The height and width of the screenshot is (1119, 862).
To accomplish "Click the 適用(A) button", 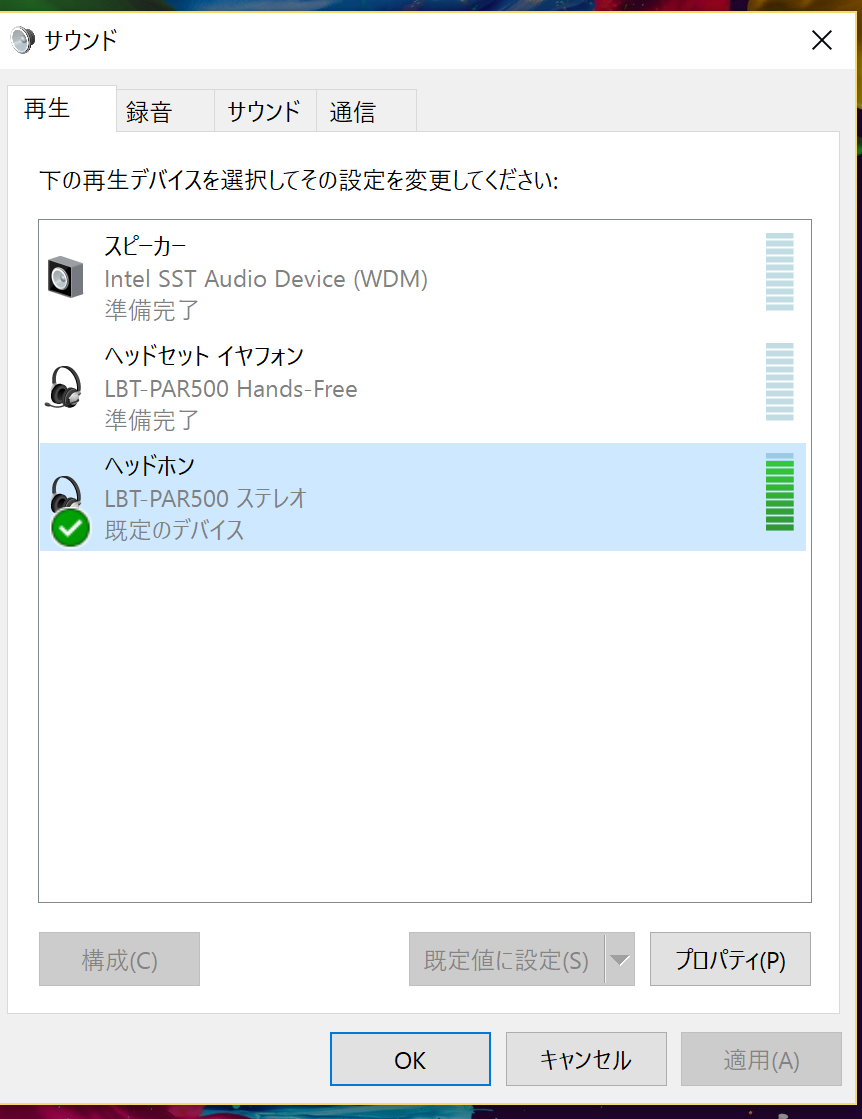I will pyautogui.click(x=761, y=1059).
